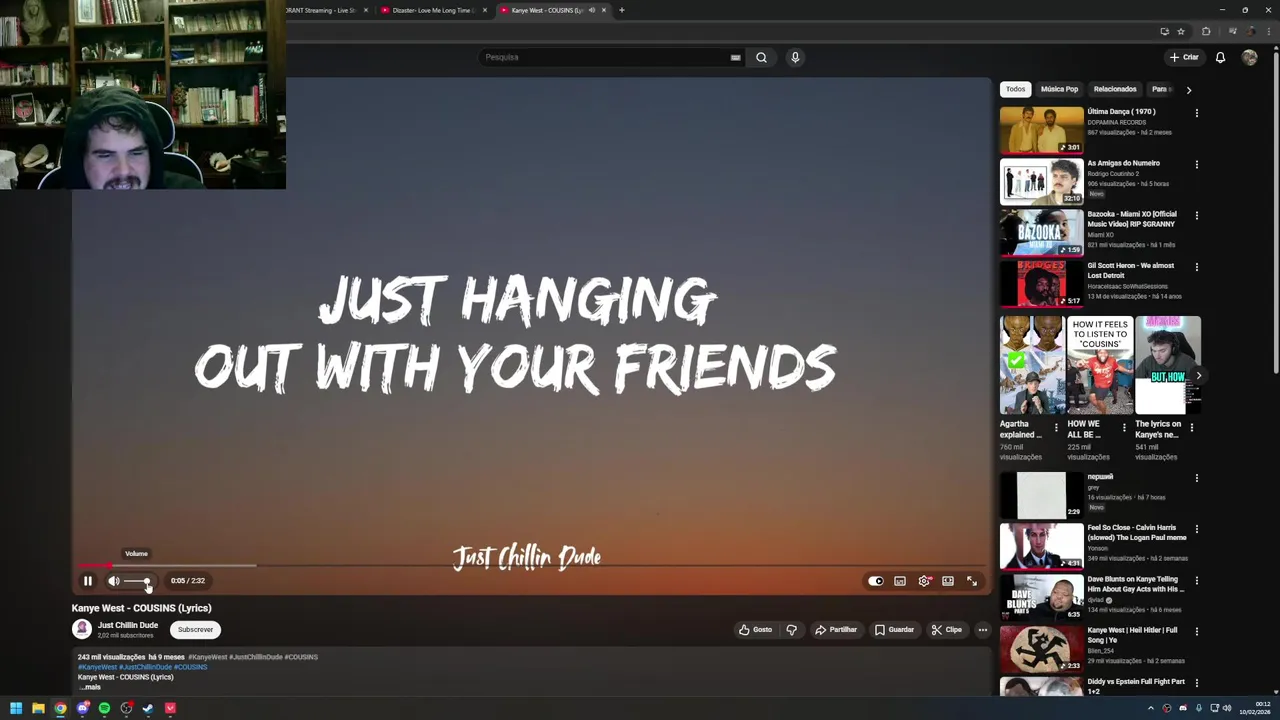This screenshot has width=1280, height=720.
Task: Open more actions three-dot menu under video
Action: click(983, 630)
